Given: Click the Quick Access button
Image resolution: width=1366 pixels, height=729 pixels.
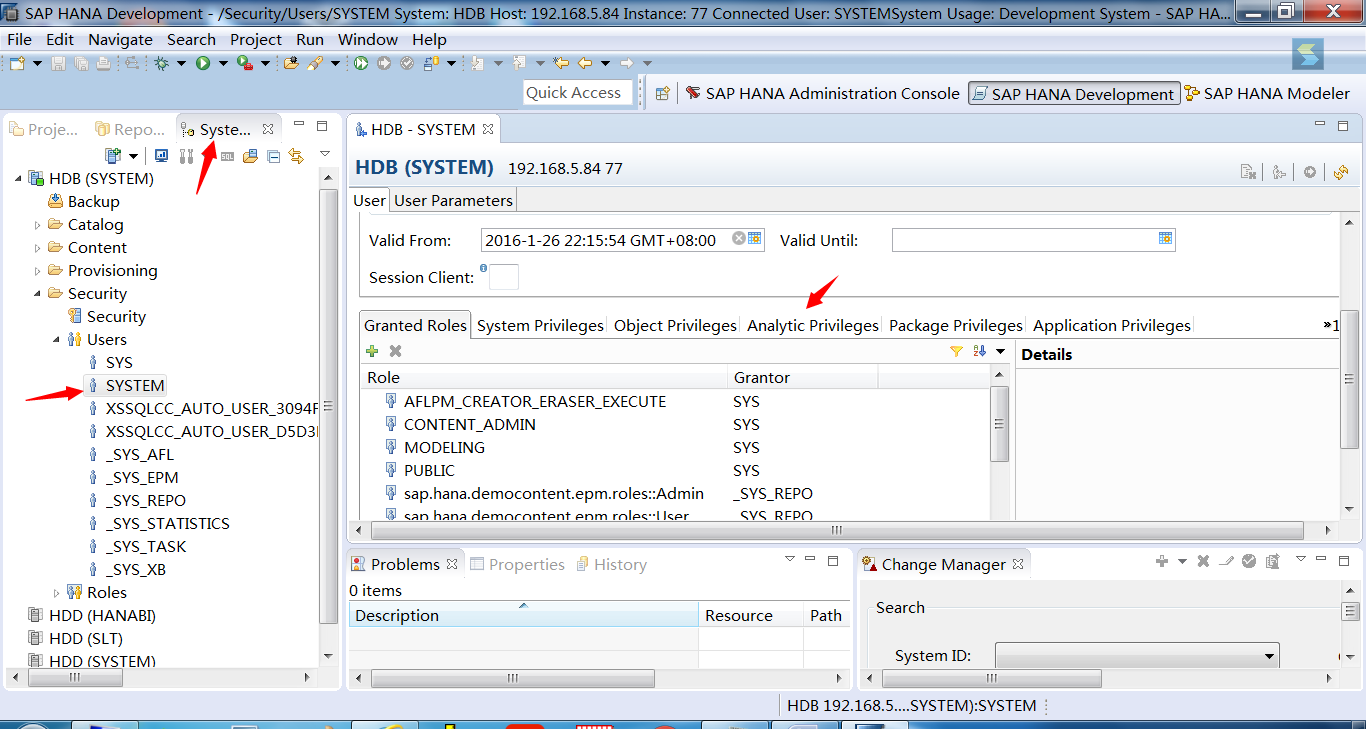Looking at the screenshot, I should tap(578, 92).
